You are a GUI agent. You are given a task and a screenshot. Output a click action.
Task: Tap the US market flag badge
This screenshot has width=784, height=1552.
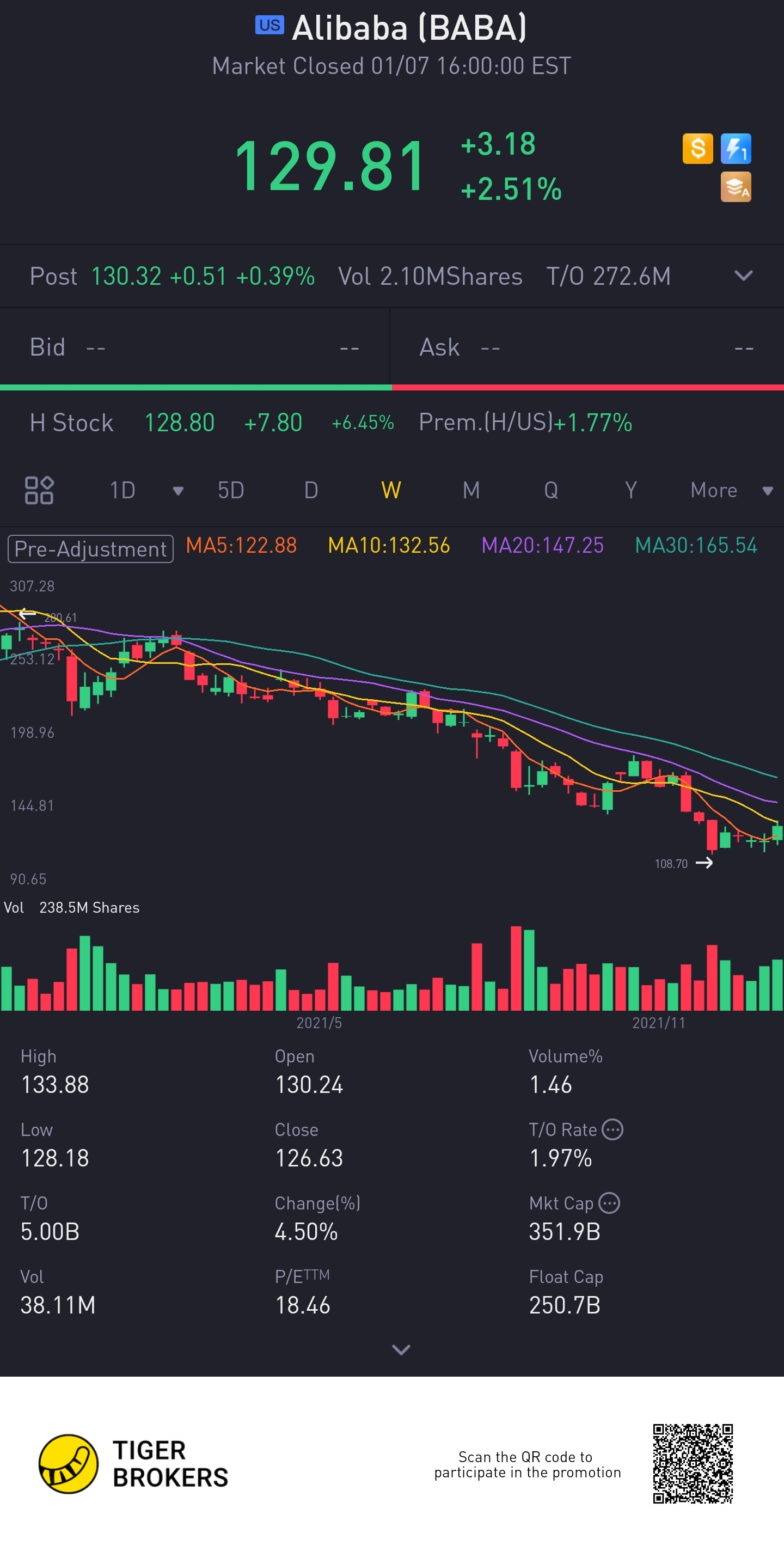pos(269,25)
